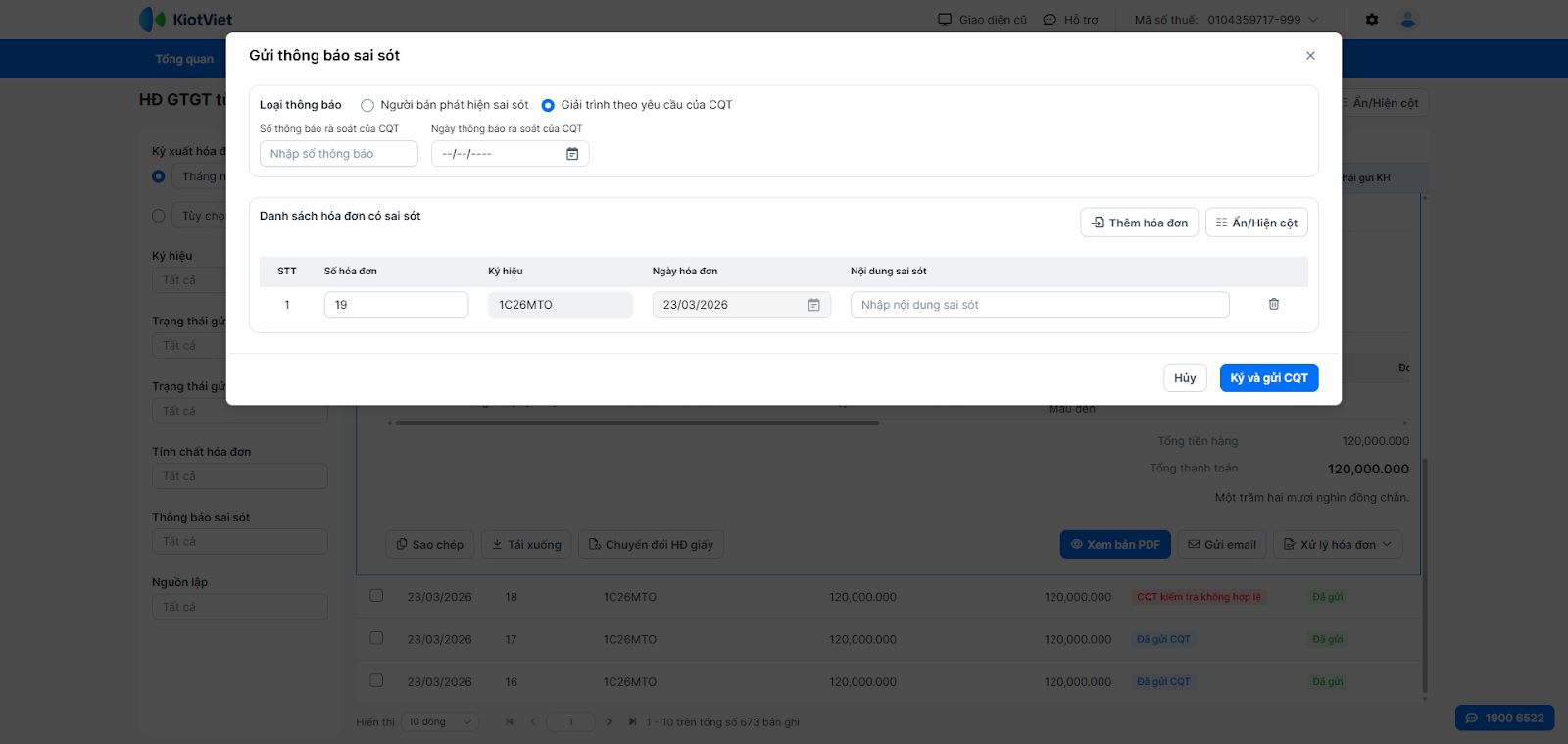Viewport: 1568px width, 744px height.
Task: Click the Giao diện cũ monitor icon
Action: 945,20
